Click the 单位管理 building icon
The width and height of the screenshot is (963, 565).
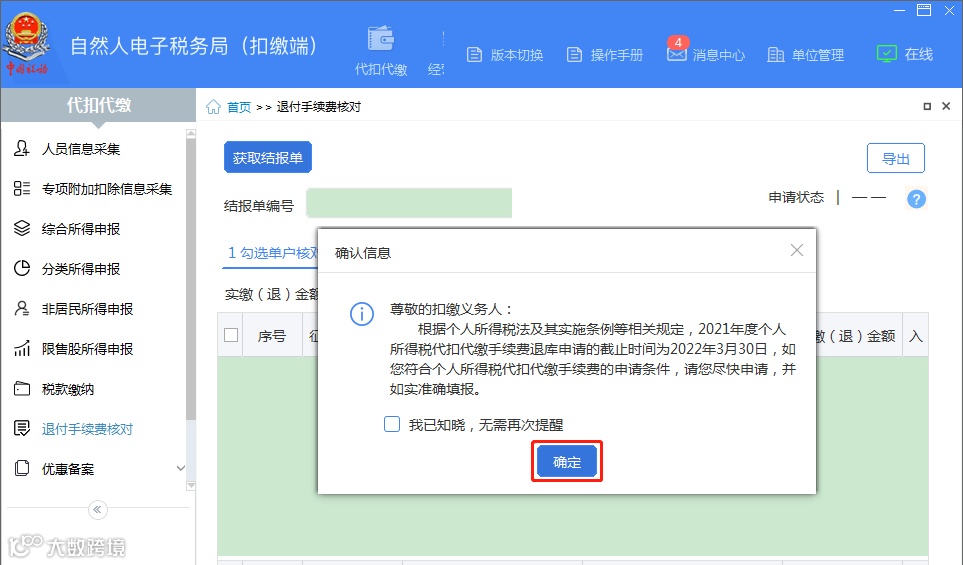(776, 55)
